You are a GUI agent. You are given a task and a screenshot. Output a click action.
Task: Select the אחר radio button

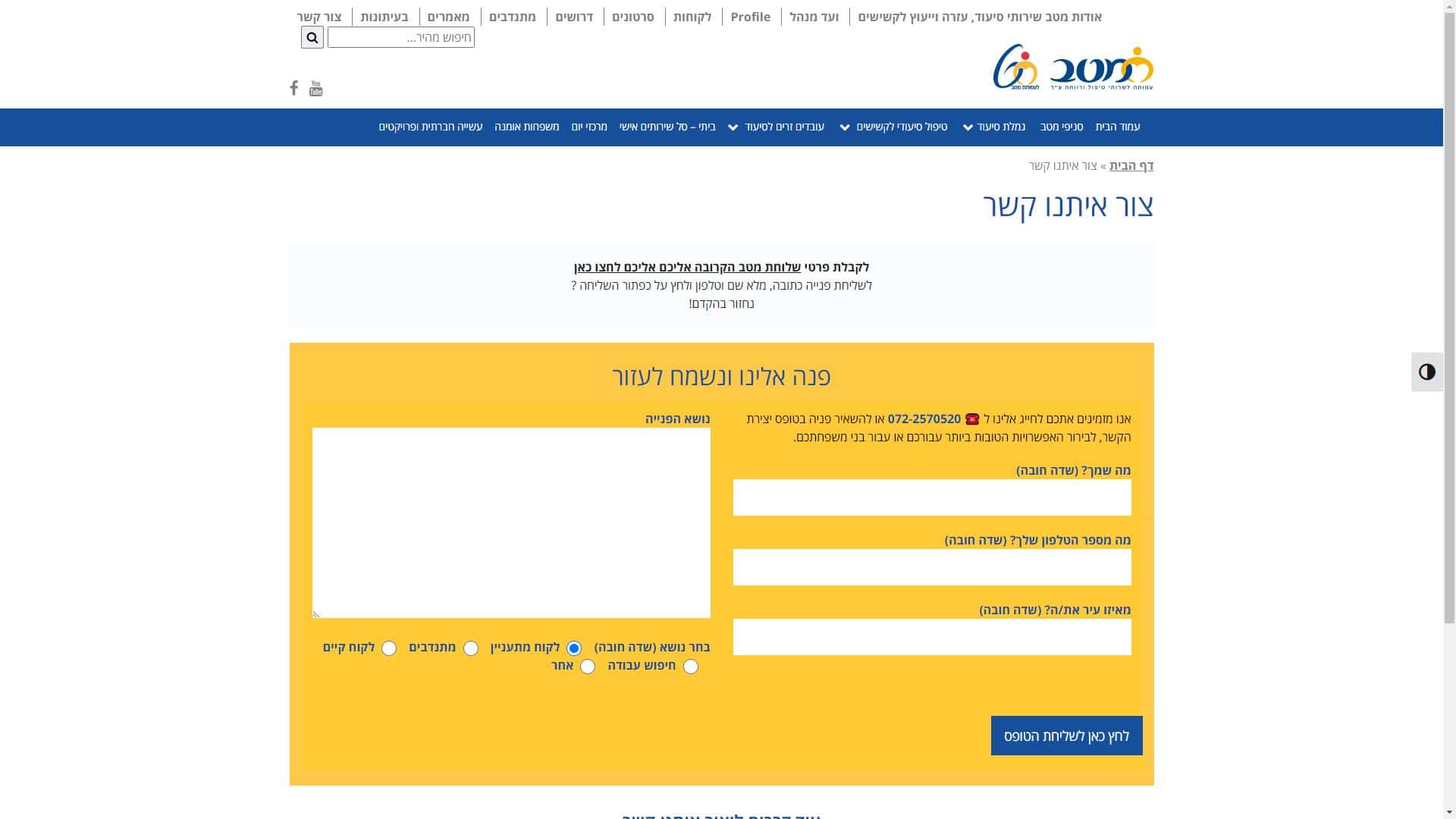click(588, 667)
